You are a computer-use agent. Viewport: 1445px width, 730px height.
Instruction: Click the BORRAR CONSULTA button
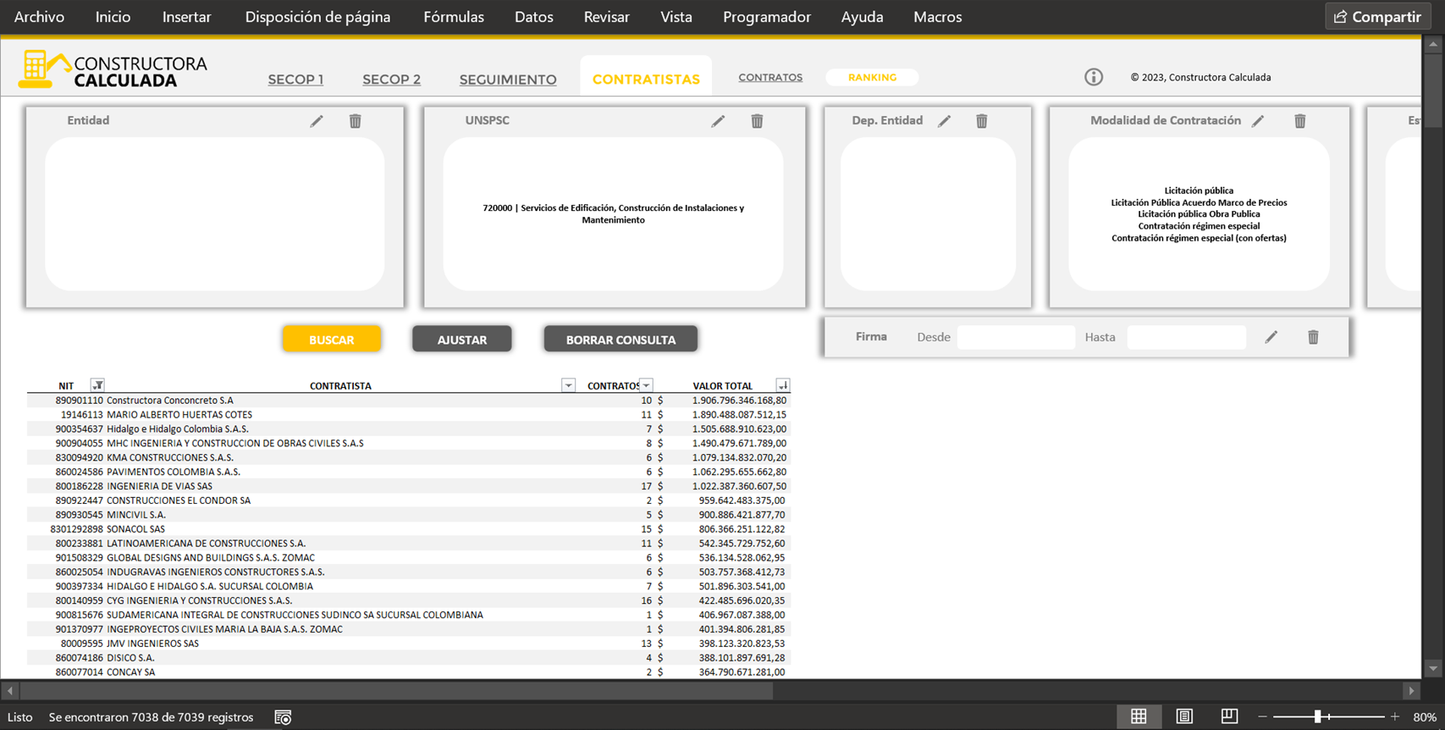coord(620,340)
